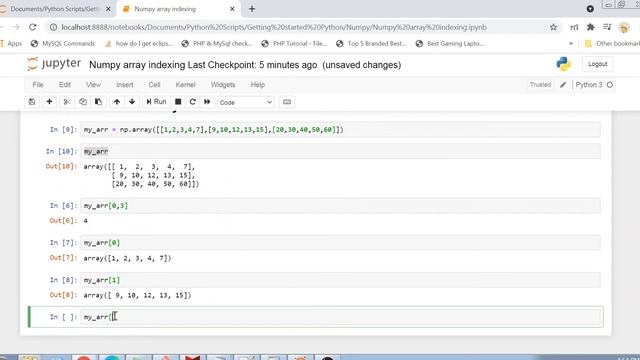Viewport: 640px width, 360px height.
Task: Paste cells below icon
Action: [98, 102]
